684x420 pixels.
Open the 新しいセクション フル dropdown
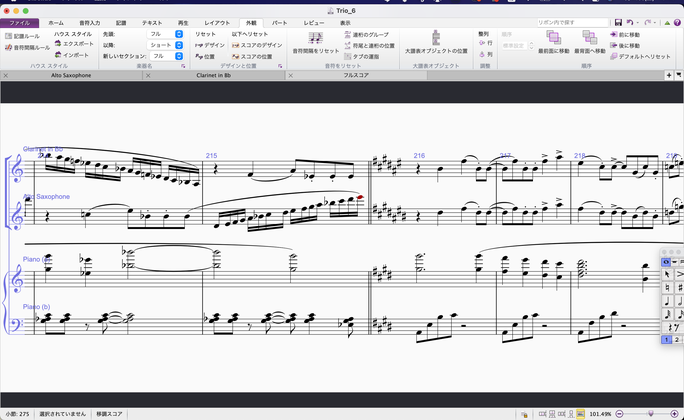tap(166, 56)
